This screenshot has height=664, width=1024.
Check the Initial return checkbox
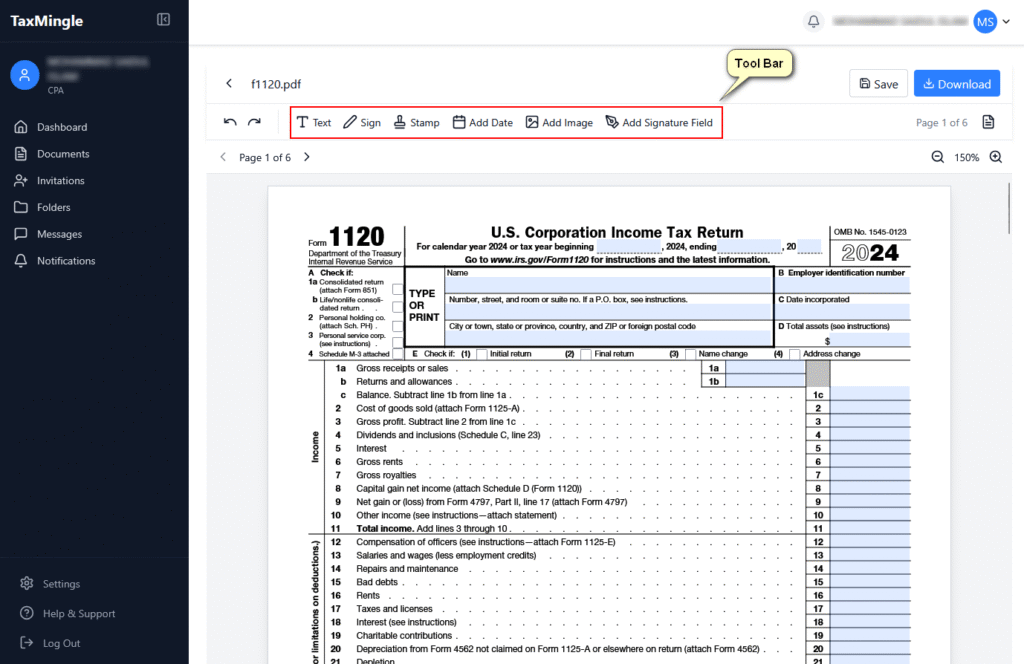tap(482, 354)
